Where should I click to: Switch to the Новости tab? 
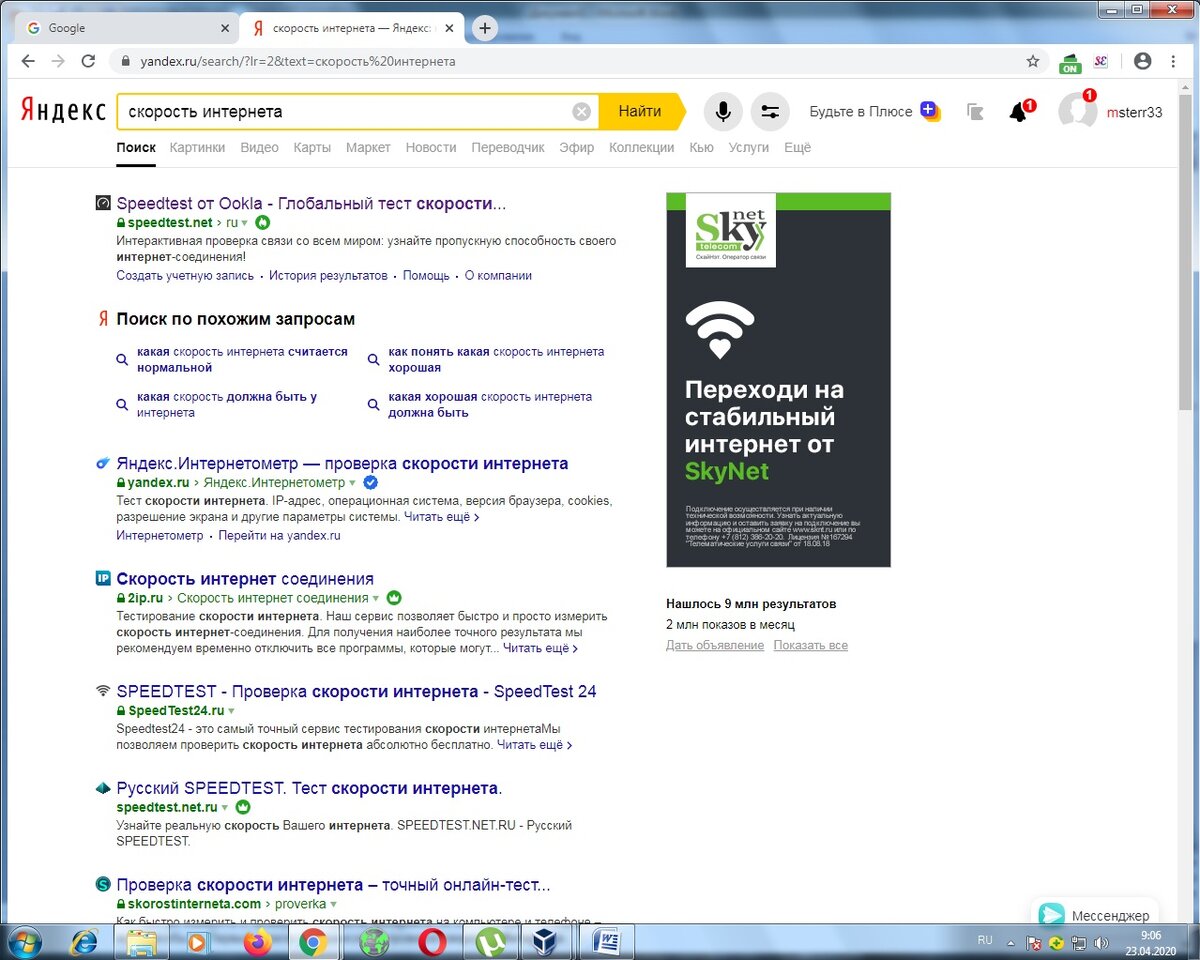pos(431,147)
